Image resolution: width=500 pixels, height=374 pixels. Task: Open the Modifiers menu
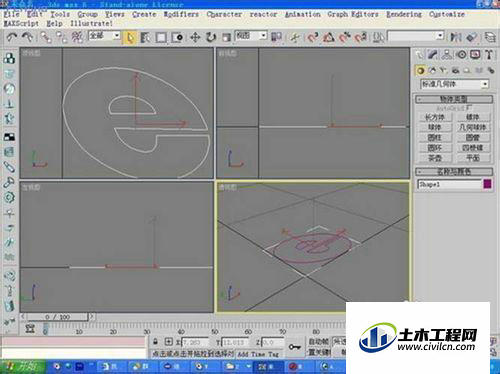click(181, 14)
